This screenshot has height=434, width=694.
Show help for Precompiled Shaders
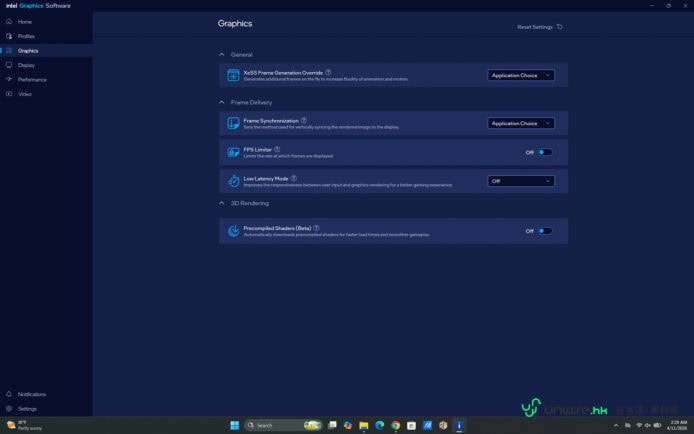[x=316, y=228]
